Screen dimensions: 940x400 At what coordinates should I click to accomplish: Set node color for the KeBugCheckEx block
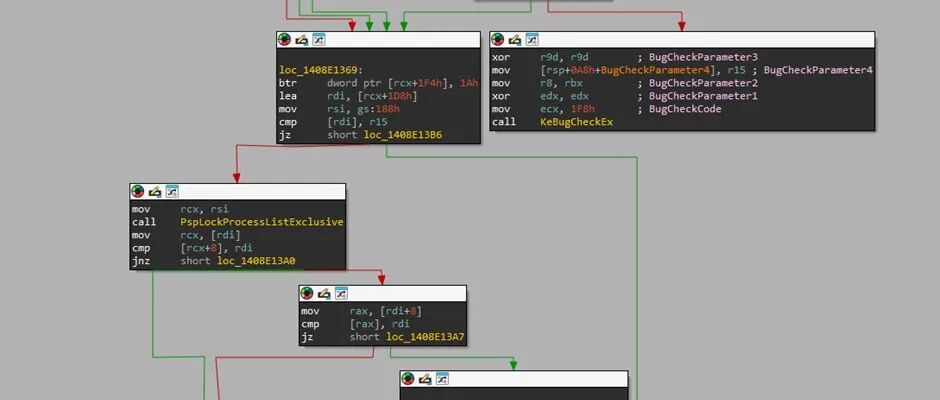click(498, 40)
